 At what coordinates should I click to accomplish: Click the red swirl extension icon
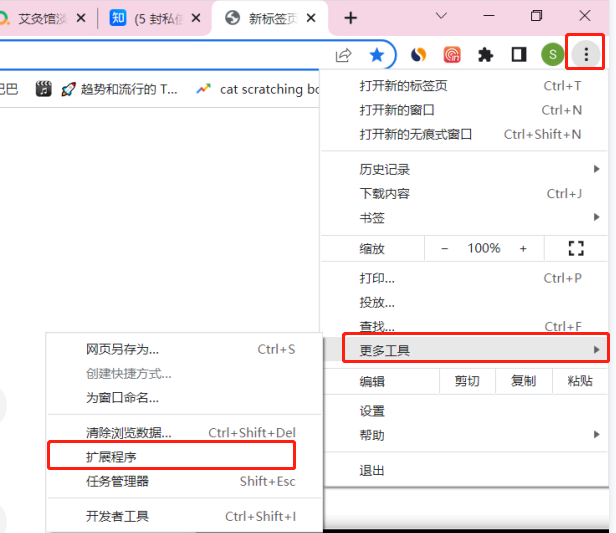click(452, 54)
